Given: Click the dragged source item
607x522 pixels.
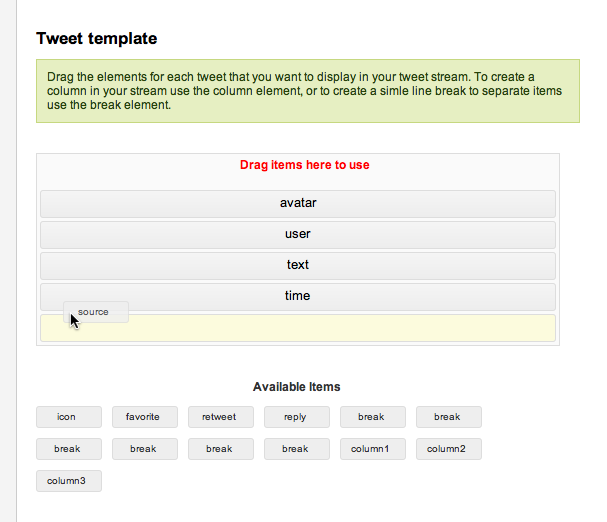Looking at the screenshot, I should pyautogui.click(x=96, y=312).
